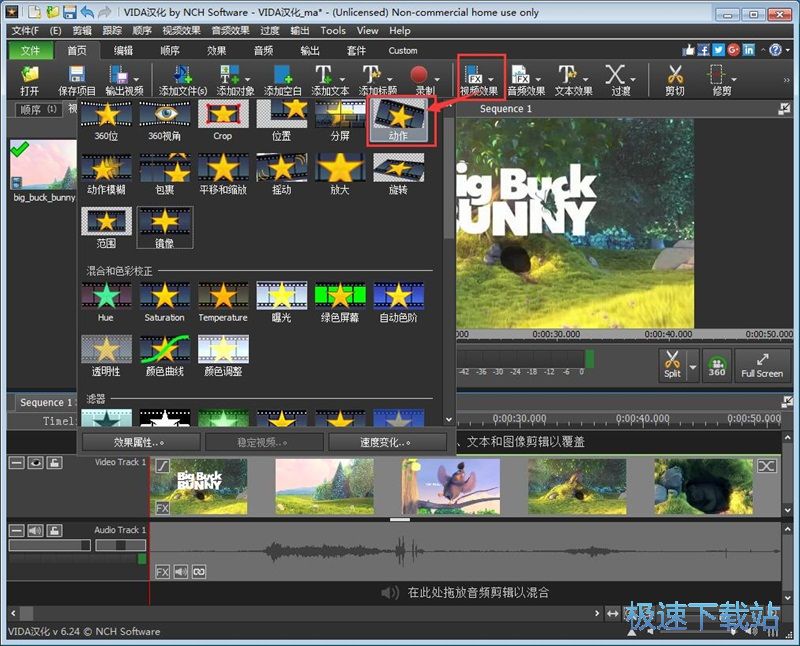Select the 范围 effect
This screenshot has height=646, width=800.
(x=106, y=228)
